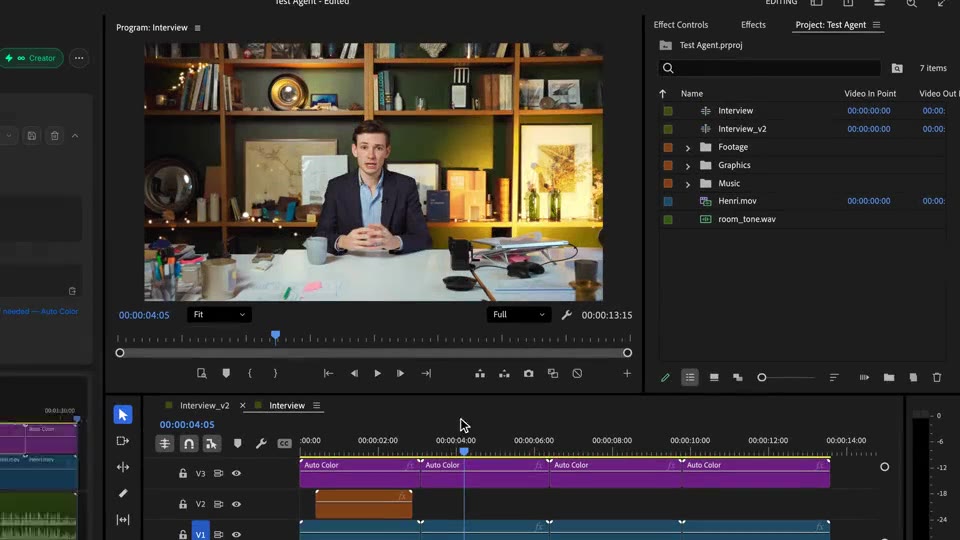Viewport: 960px width, 540px height.
Task: Delete selected item with trash icon
Action: 937,378
